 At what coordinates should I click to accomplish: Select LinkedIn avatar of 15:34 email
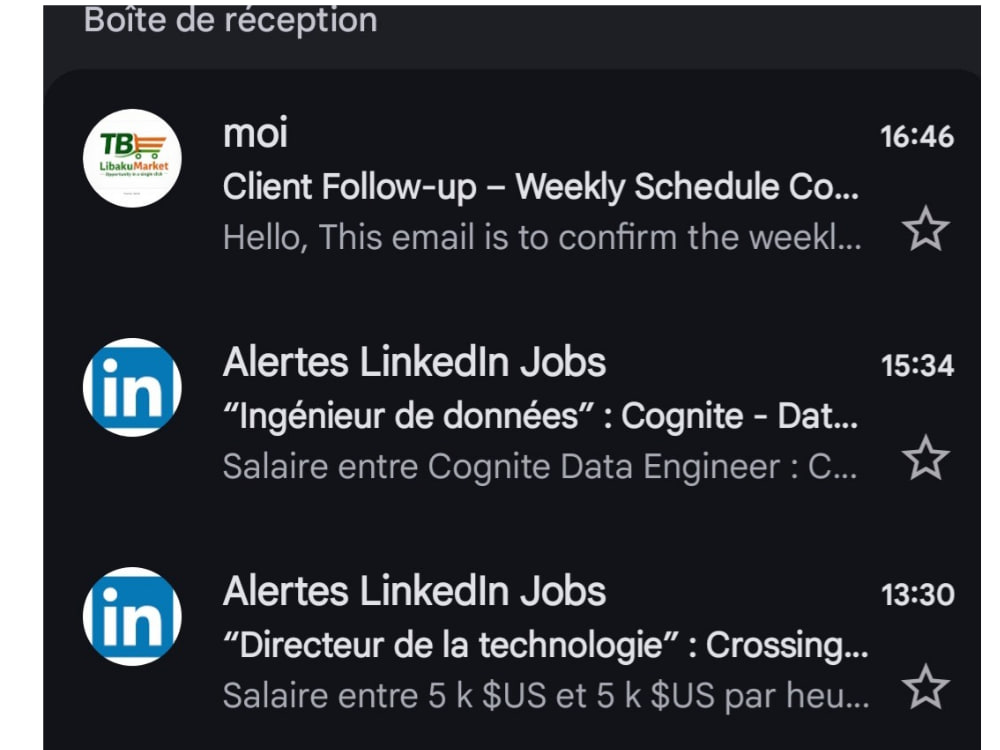pos(132,387)
